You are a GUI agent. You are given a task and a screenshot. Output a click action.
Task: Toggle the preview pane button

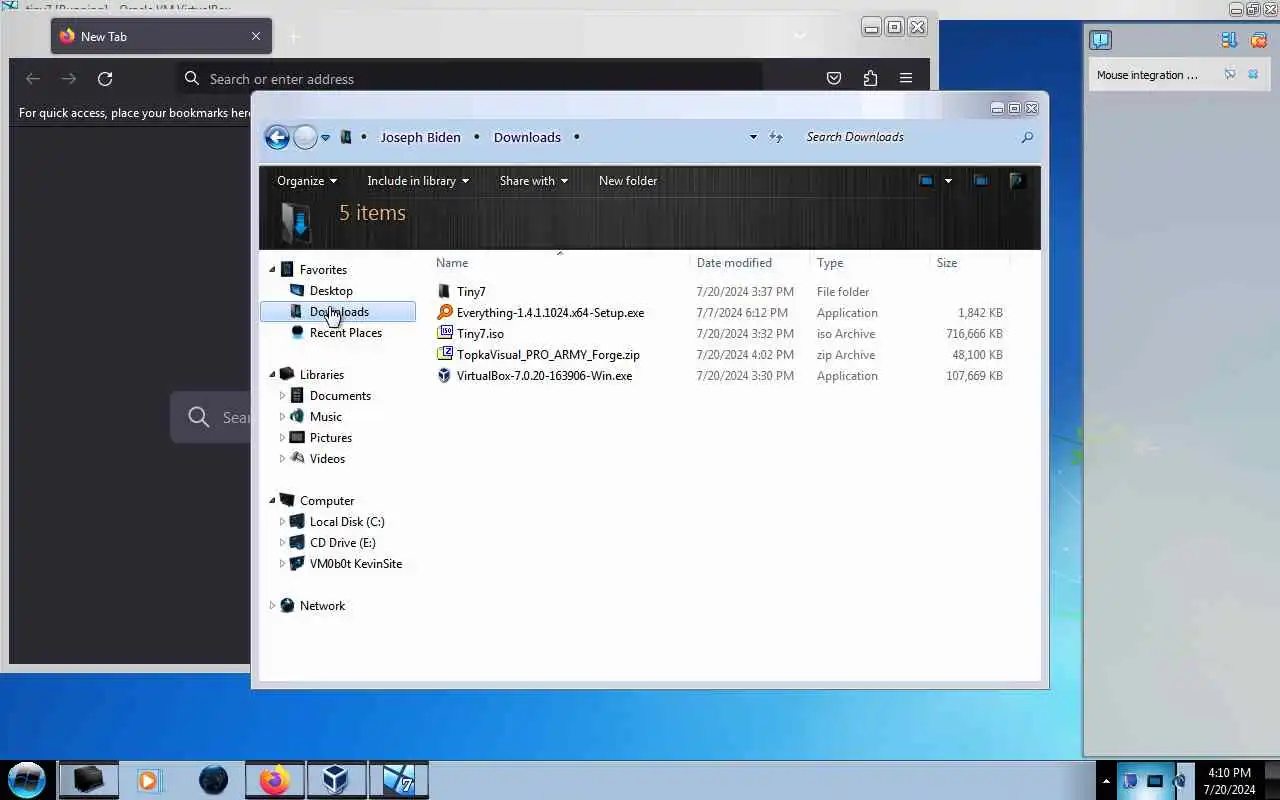point(981,181)
